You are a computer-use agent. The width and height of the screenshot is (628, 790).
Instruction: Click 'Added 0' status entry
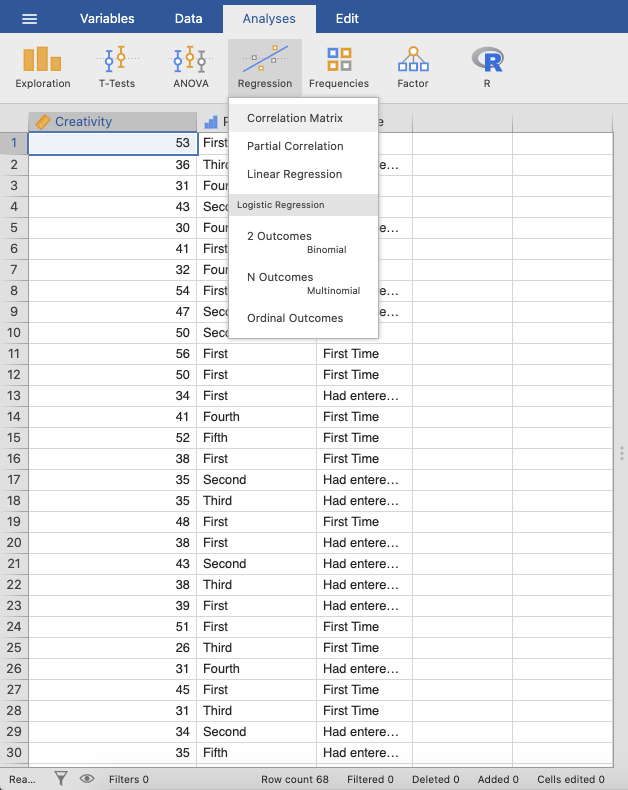pyautogui.click(x=498, y=779)
